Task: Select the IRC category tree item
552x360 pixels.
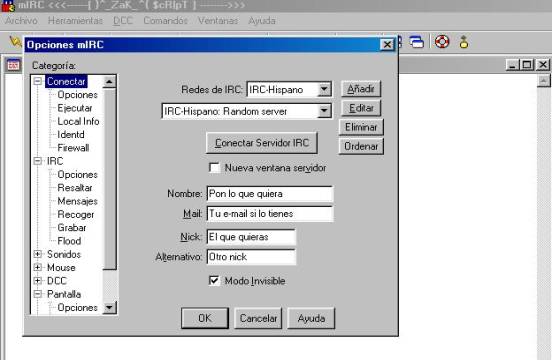Action: (55, 161)
